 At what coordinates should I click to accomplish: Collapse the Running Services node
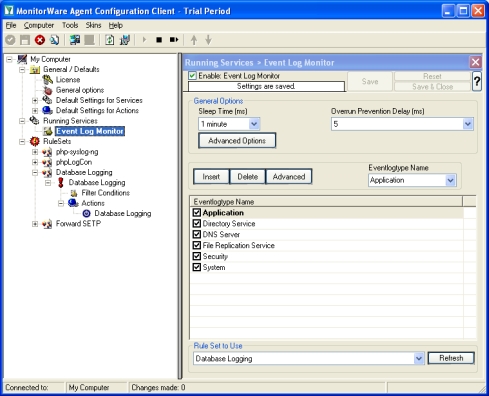click(x=22, y=121)
